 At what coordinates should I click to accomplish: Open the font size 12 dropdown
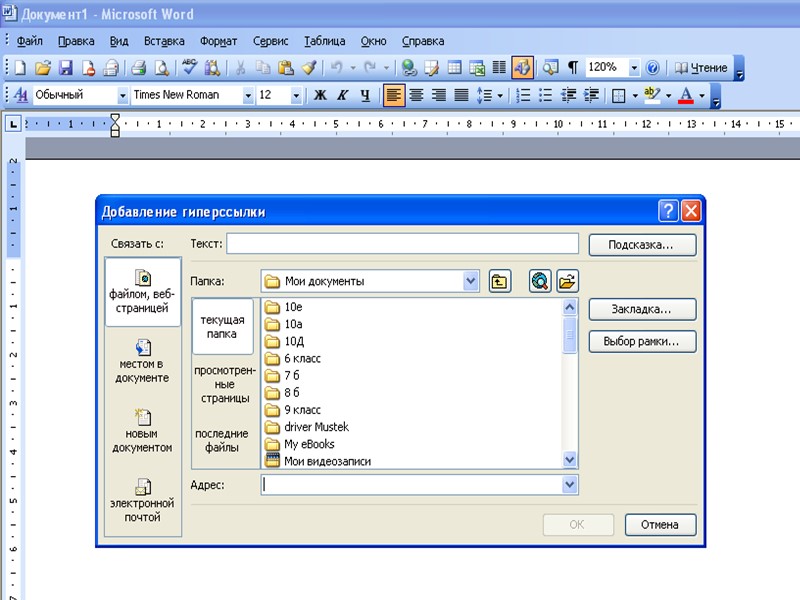(296, 95)
